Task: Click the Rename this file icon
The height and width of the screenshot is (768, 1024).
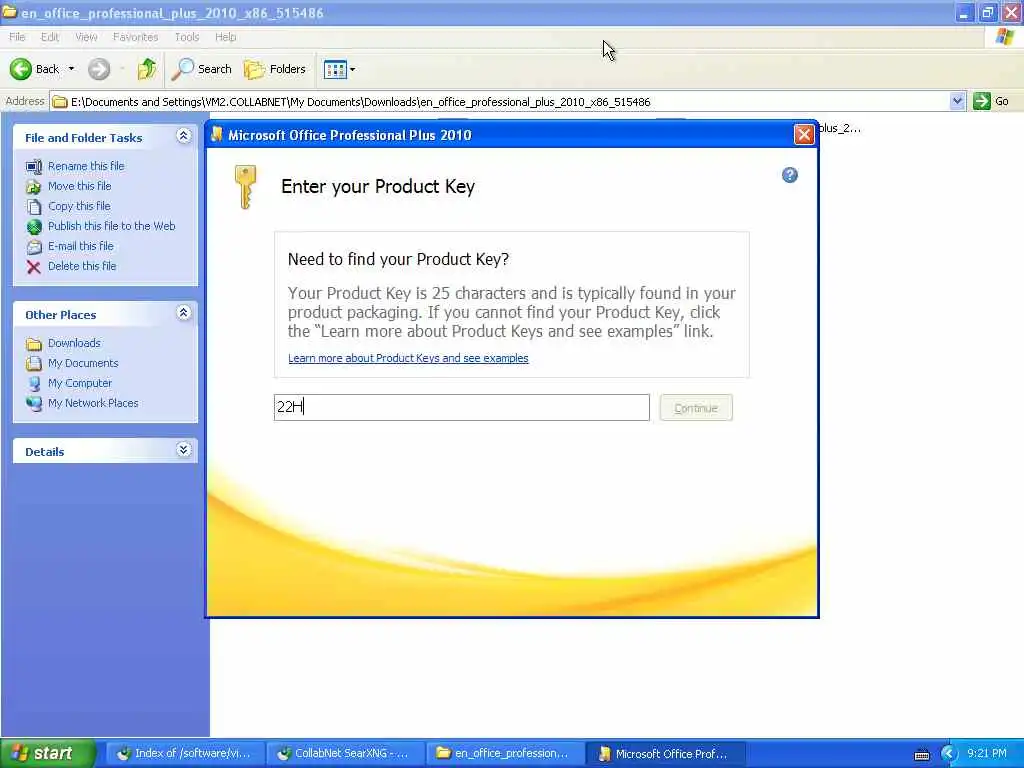Action: 34,167
